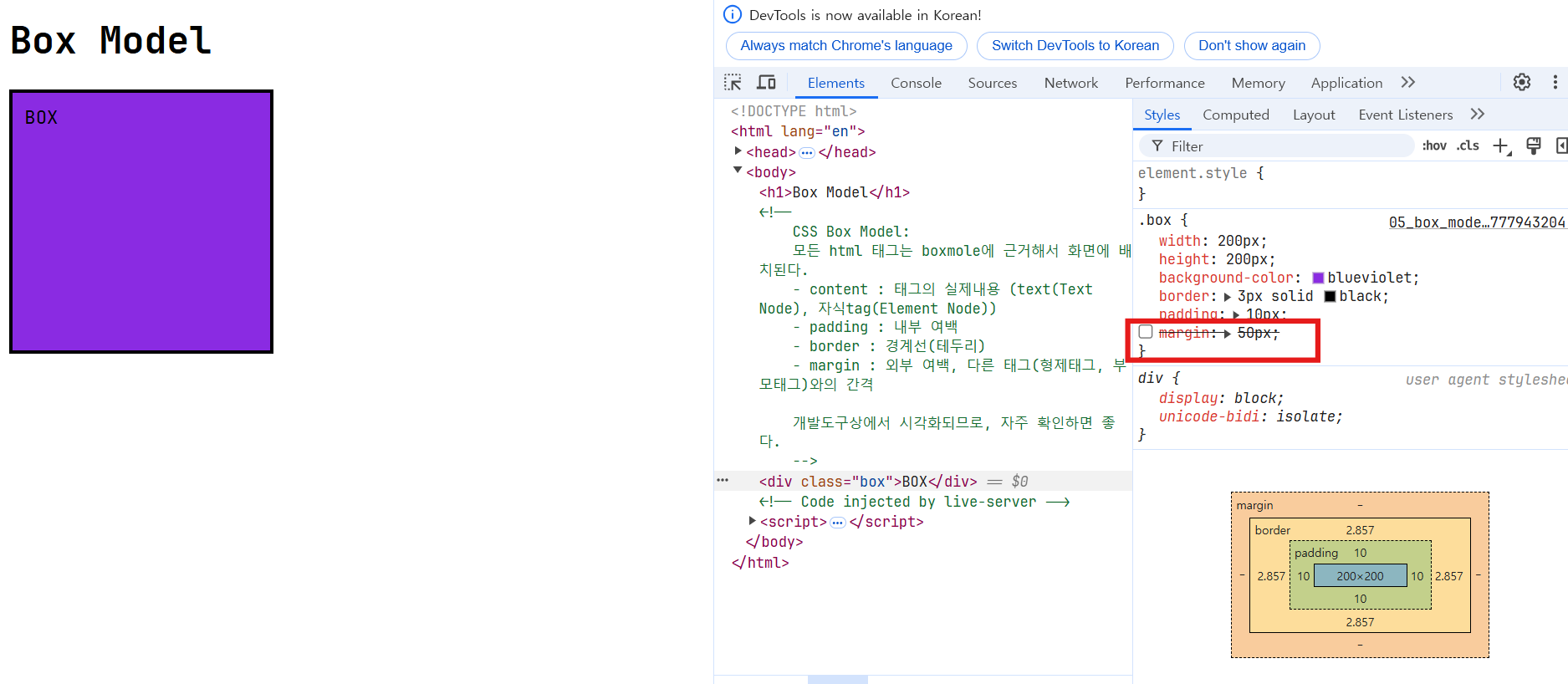The width and height of the screenshot is (1568, 684).
Task: Open the Memory panel tab
Action: point(1258,83)
